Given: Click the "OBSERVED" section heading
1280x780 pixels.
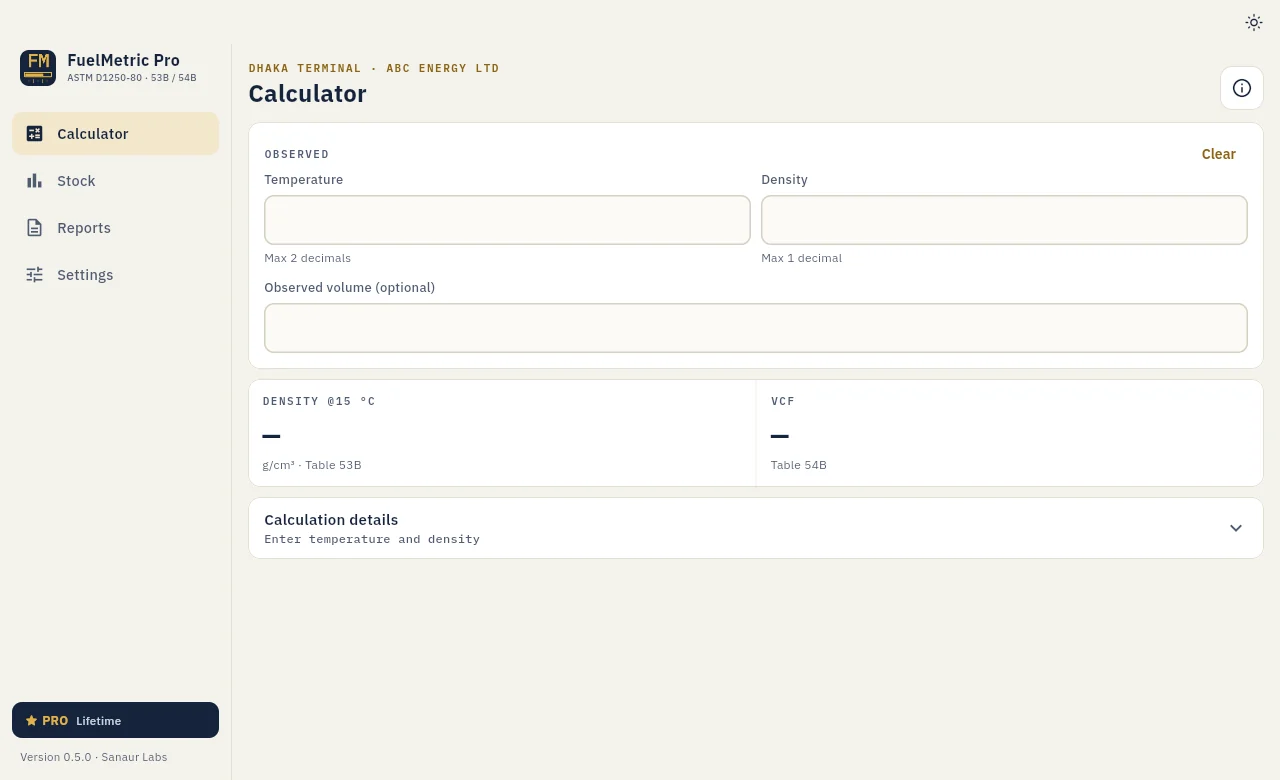Looking at the screenshot, I should pyautogui.click(x=297, y=154).
